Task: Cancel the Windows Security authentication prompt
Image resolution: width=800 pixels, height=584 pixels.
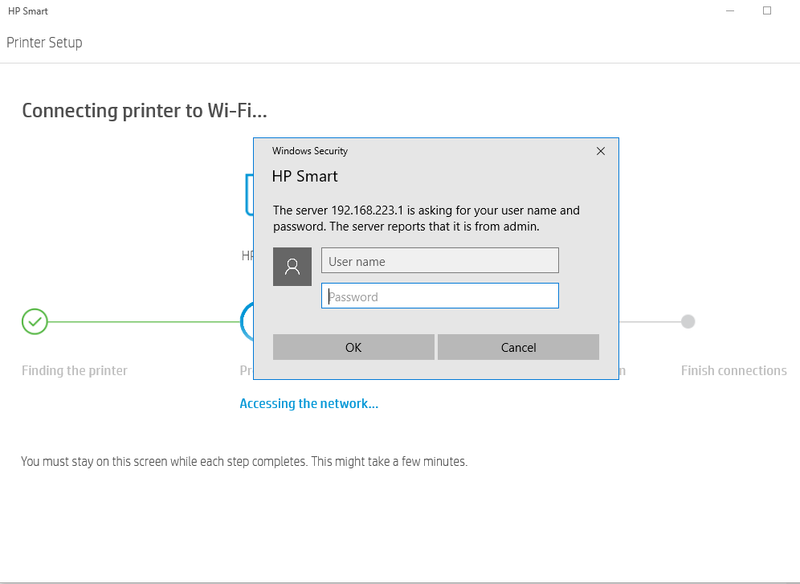Action: (x=519, y=347)
